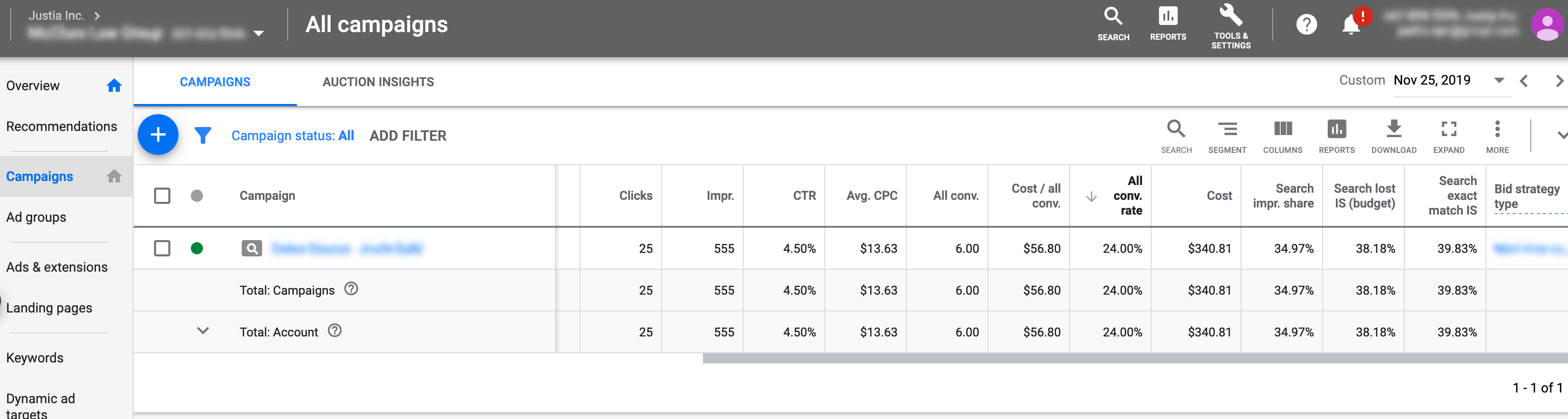Image resolution: width=1568 pixels, height=419 pixels.
Task: Switch to the Auction Insights tab
Action: point(378,82)
